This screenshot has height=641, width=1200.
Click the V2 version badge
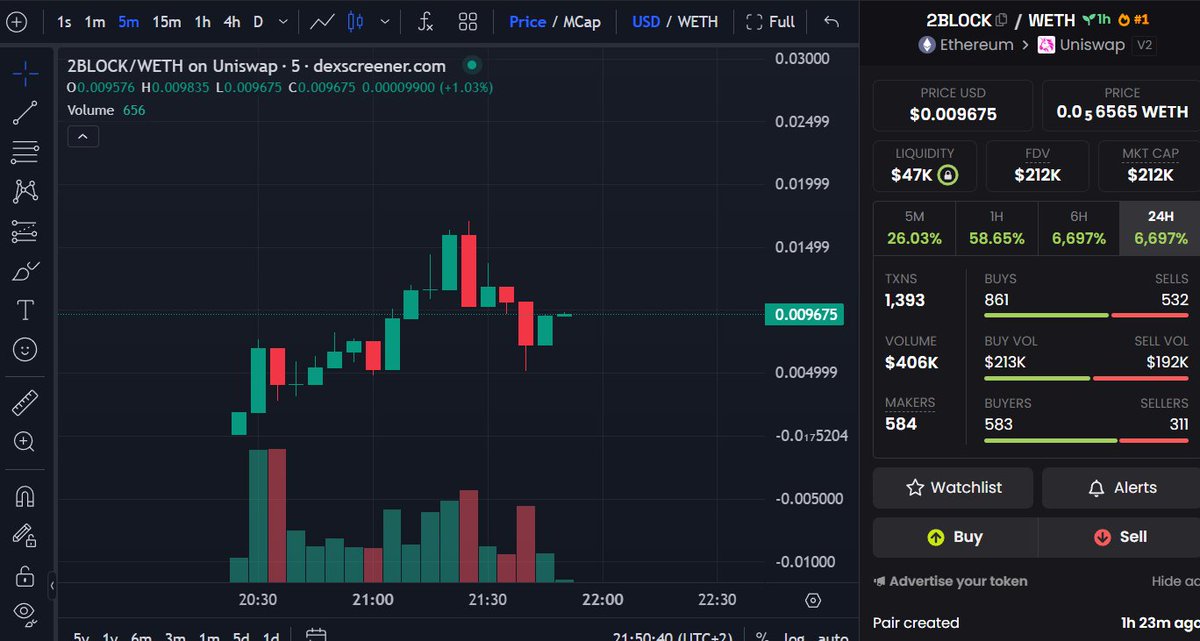click(x=1145, y=45)
